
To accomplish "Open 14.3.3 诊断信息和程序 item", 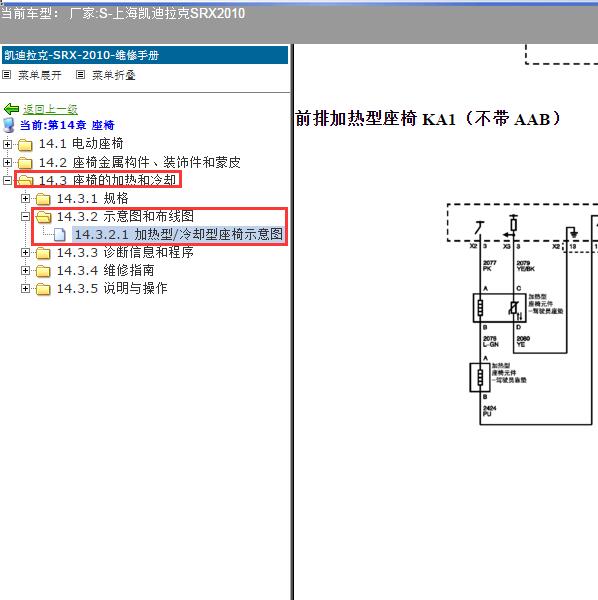I will click(125, 252).
